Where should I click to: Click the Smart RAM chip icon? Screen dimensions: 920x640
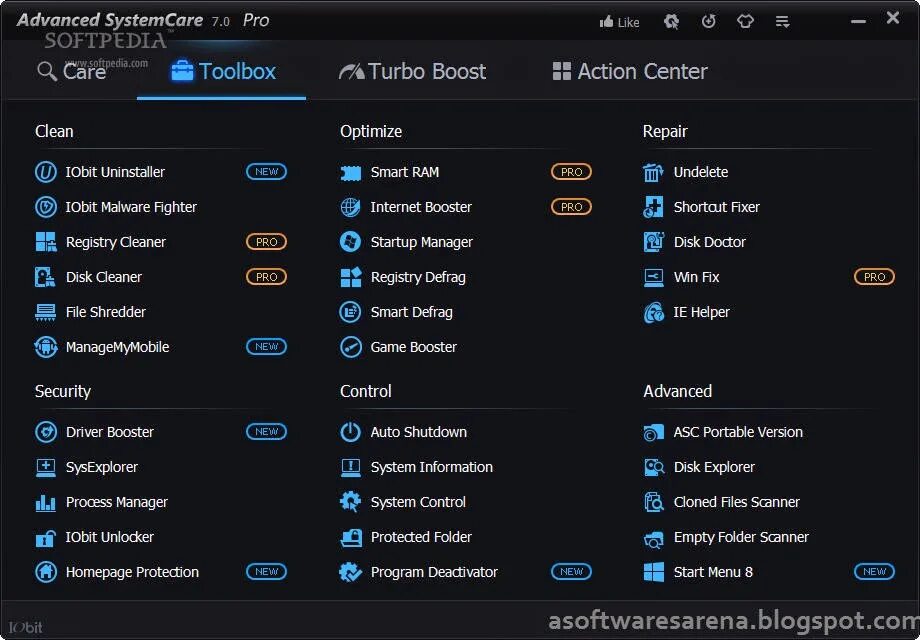click(351, 172)
